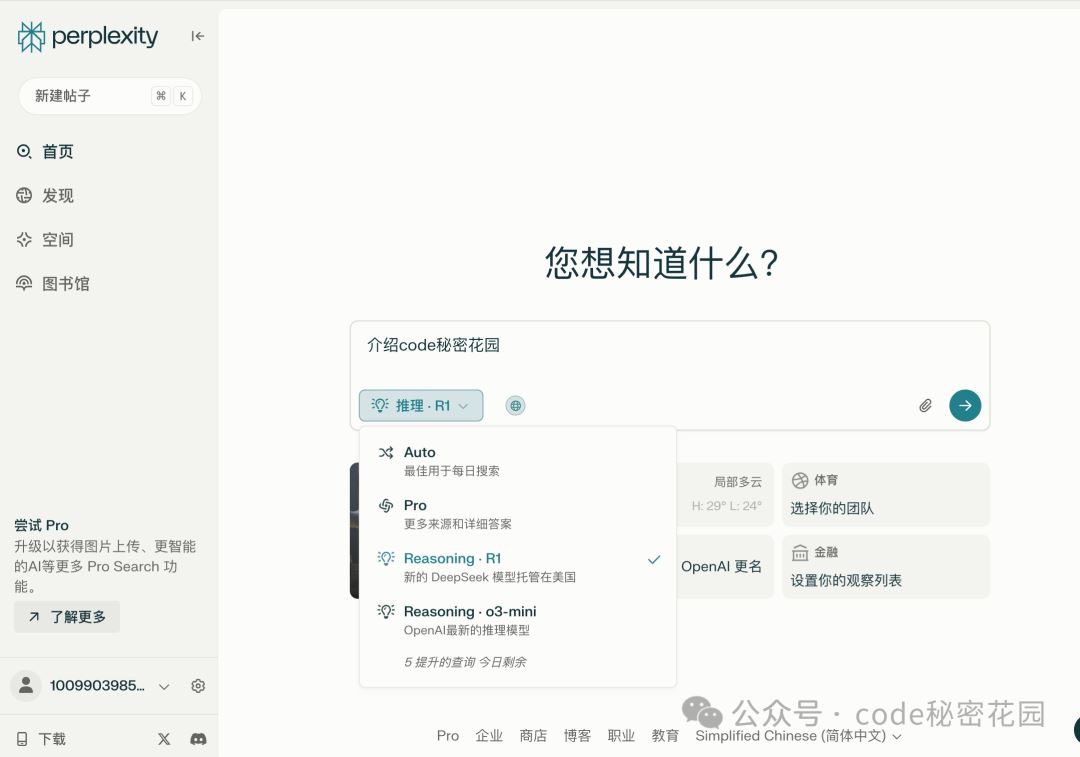Open the 金融 finance card
This screenshot has width=1080, height=757.
coord(886,566)
